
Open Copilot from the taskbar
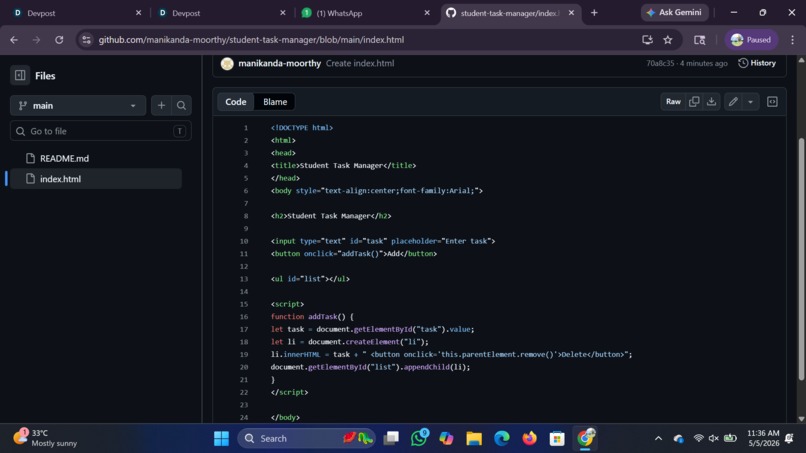[446, 439]
